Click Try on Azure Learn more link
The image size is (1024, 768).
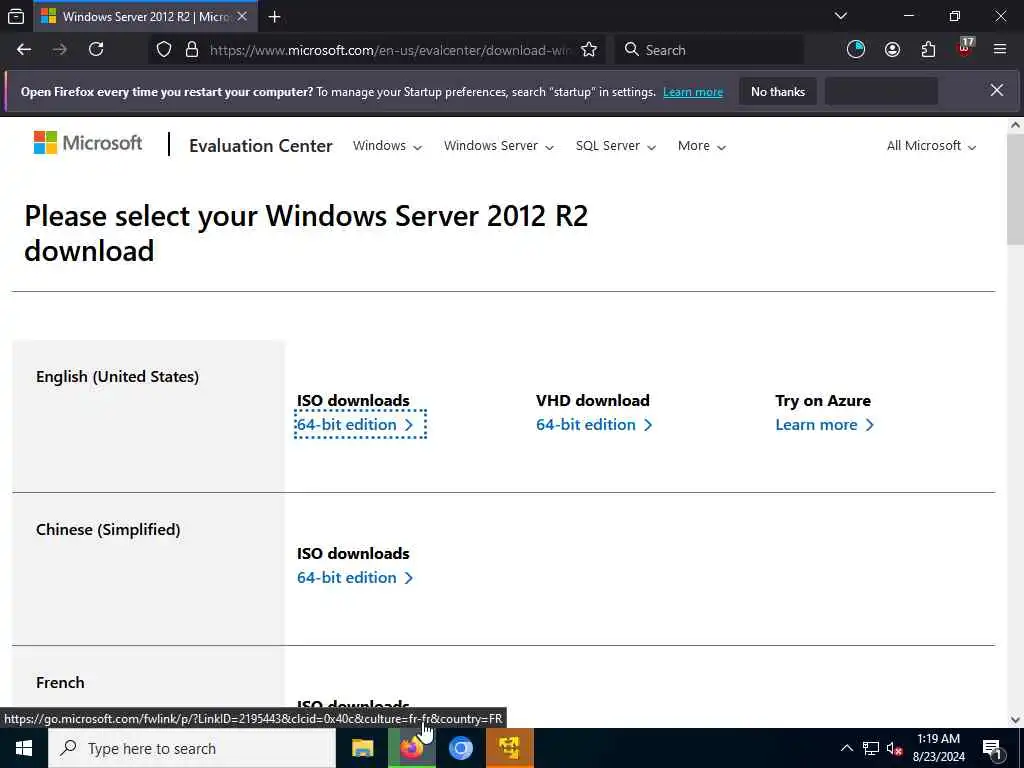tap(824, 424)
